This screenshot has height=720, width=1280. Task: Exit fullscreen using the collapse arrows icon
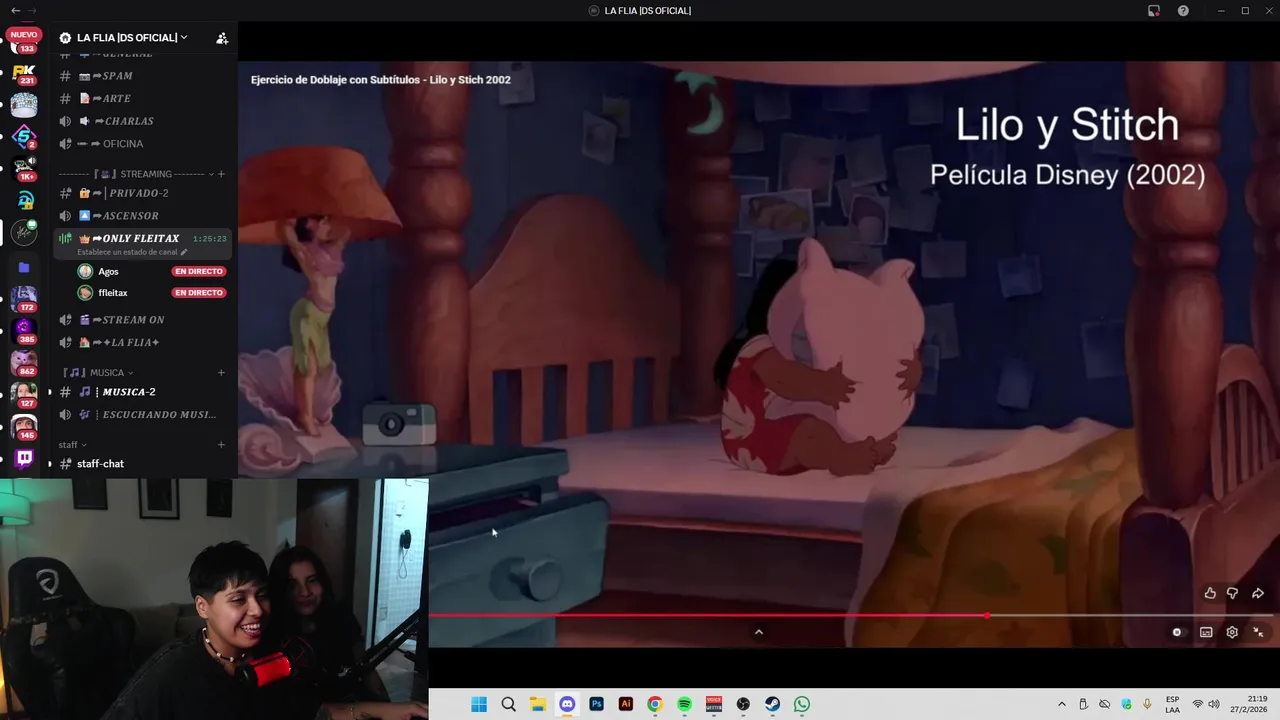coord(1258,632)
